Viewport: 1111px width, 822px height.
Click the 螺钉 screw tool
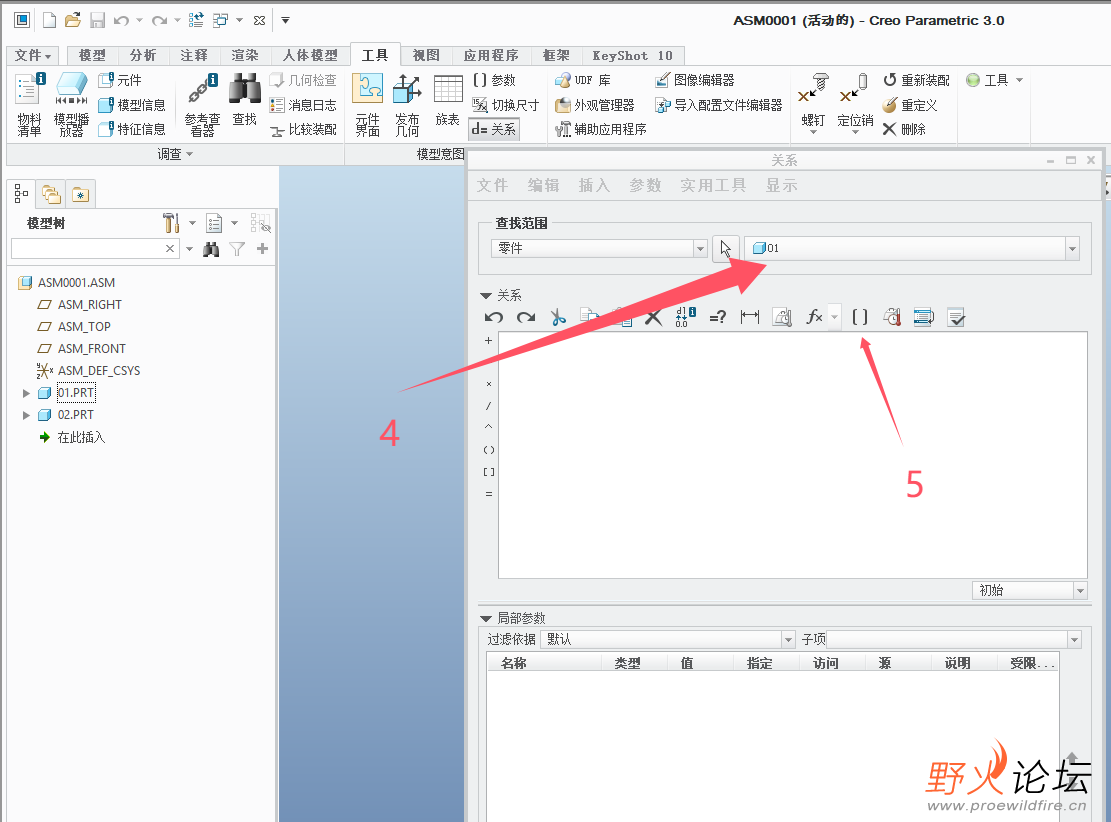(813, 101)
